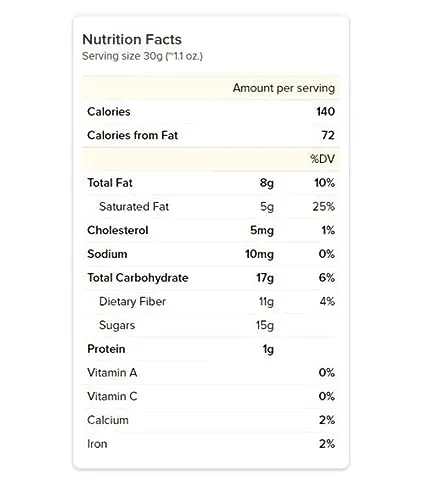Click the Total Fat 8g amount
This screenshot has height=500, width=436.
[267, 183]
